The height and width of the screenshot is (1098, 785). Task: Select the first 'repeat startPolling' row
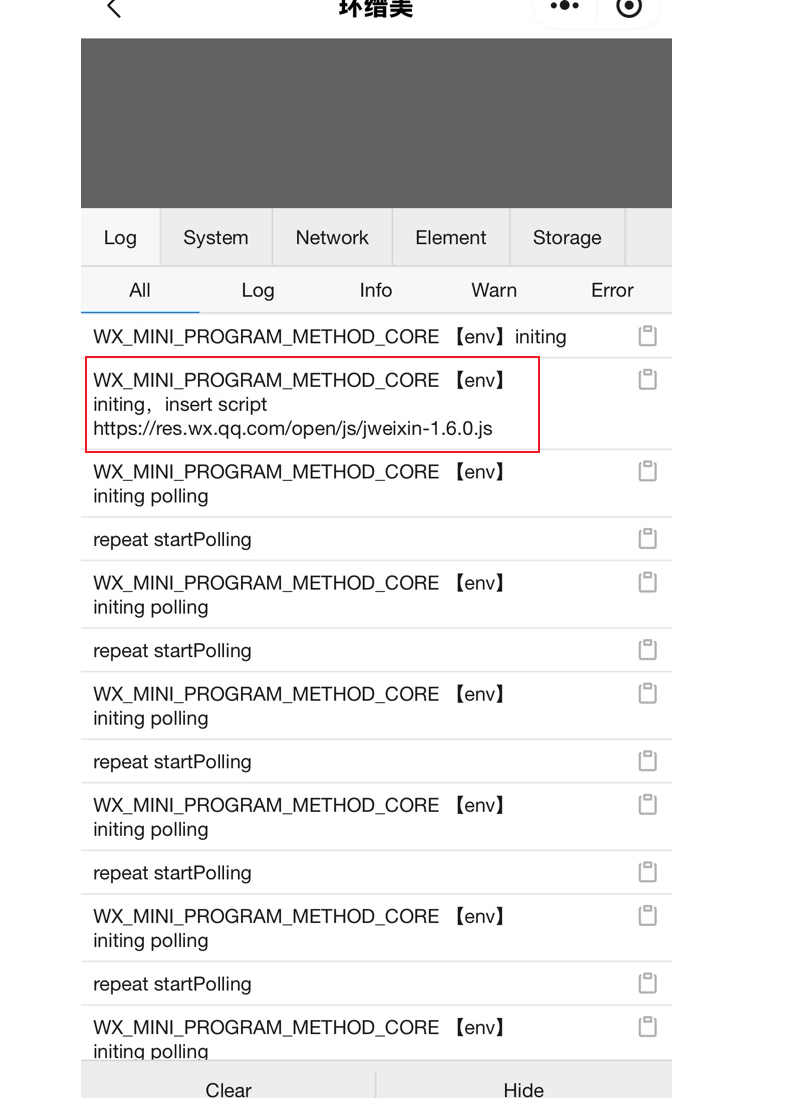coord(376,539)
